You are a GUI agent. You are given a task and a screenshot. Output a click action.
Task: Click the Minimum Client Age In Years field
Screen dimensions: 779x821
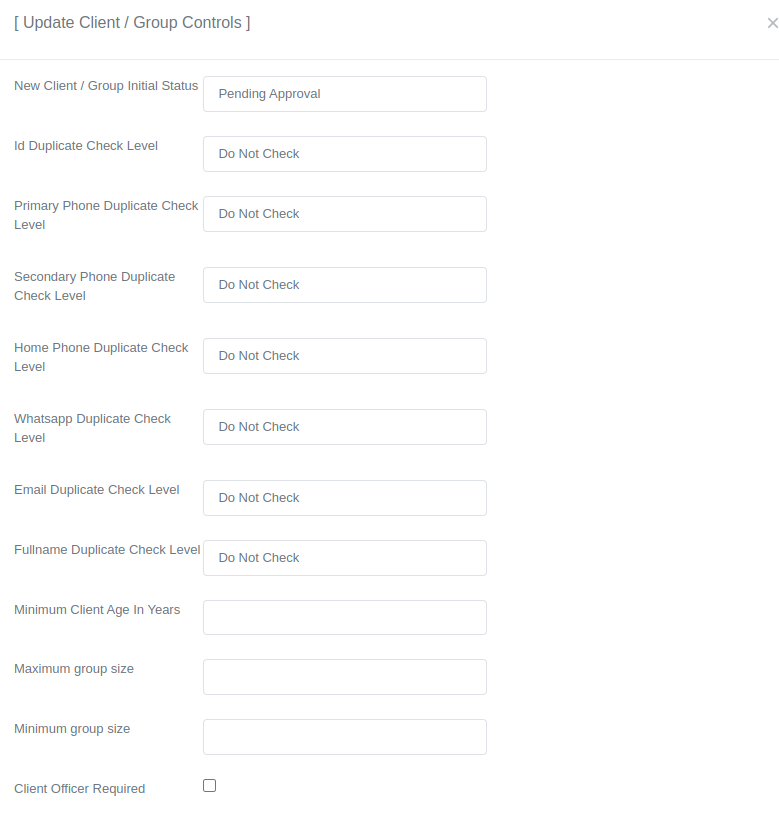pos(344,617)
